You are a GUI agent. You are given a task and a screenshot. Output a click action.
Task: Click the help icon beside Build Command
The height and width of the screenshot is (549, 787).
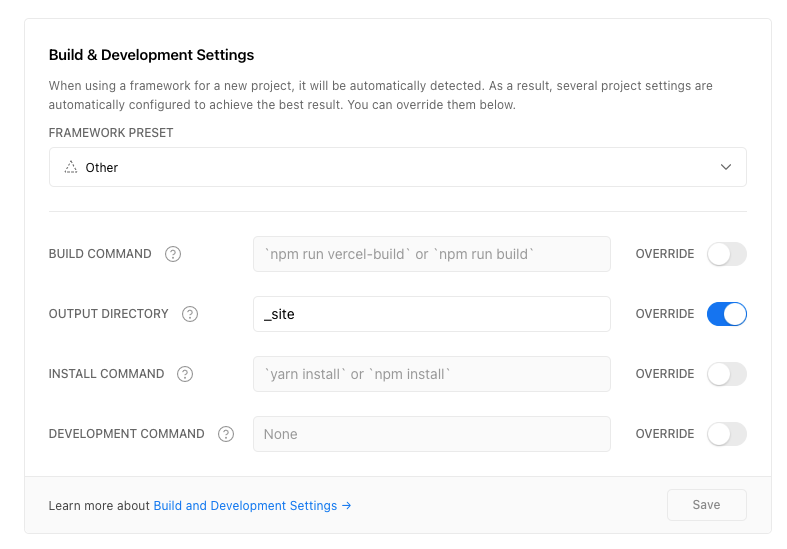click(173, 254)
